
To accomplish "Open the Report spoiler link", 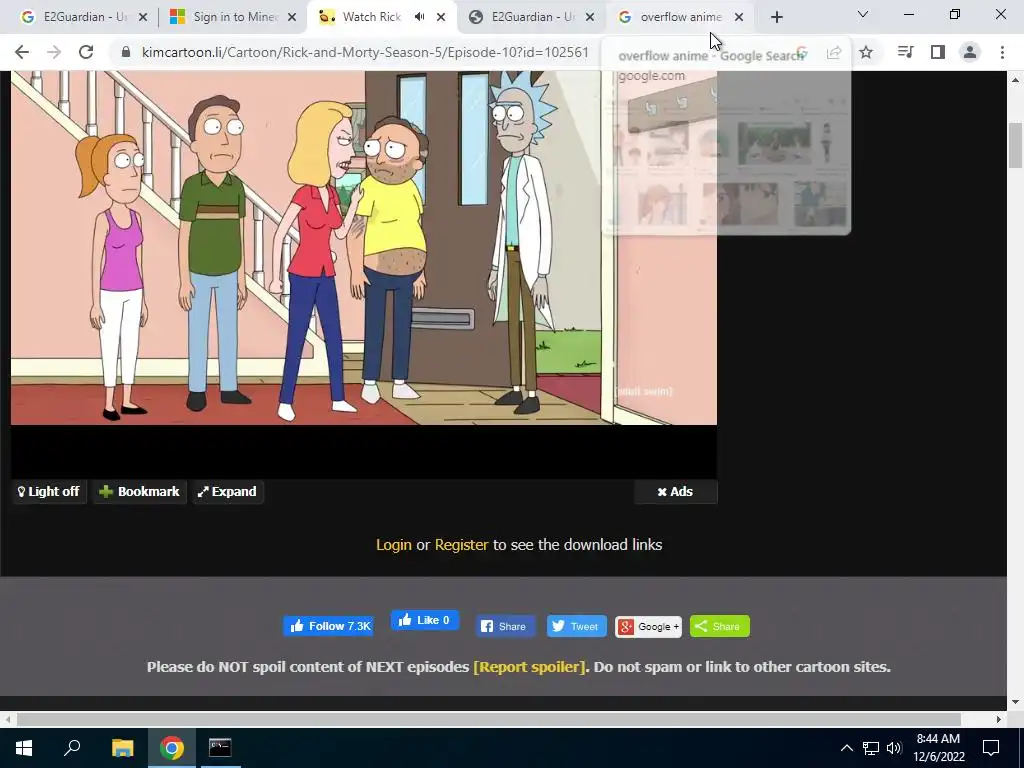I will pyautogui.click(x=530, y=667).
